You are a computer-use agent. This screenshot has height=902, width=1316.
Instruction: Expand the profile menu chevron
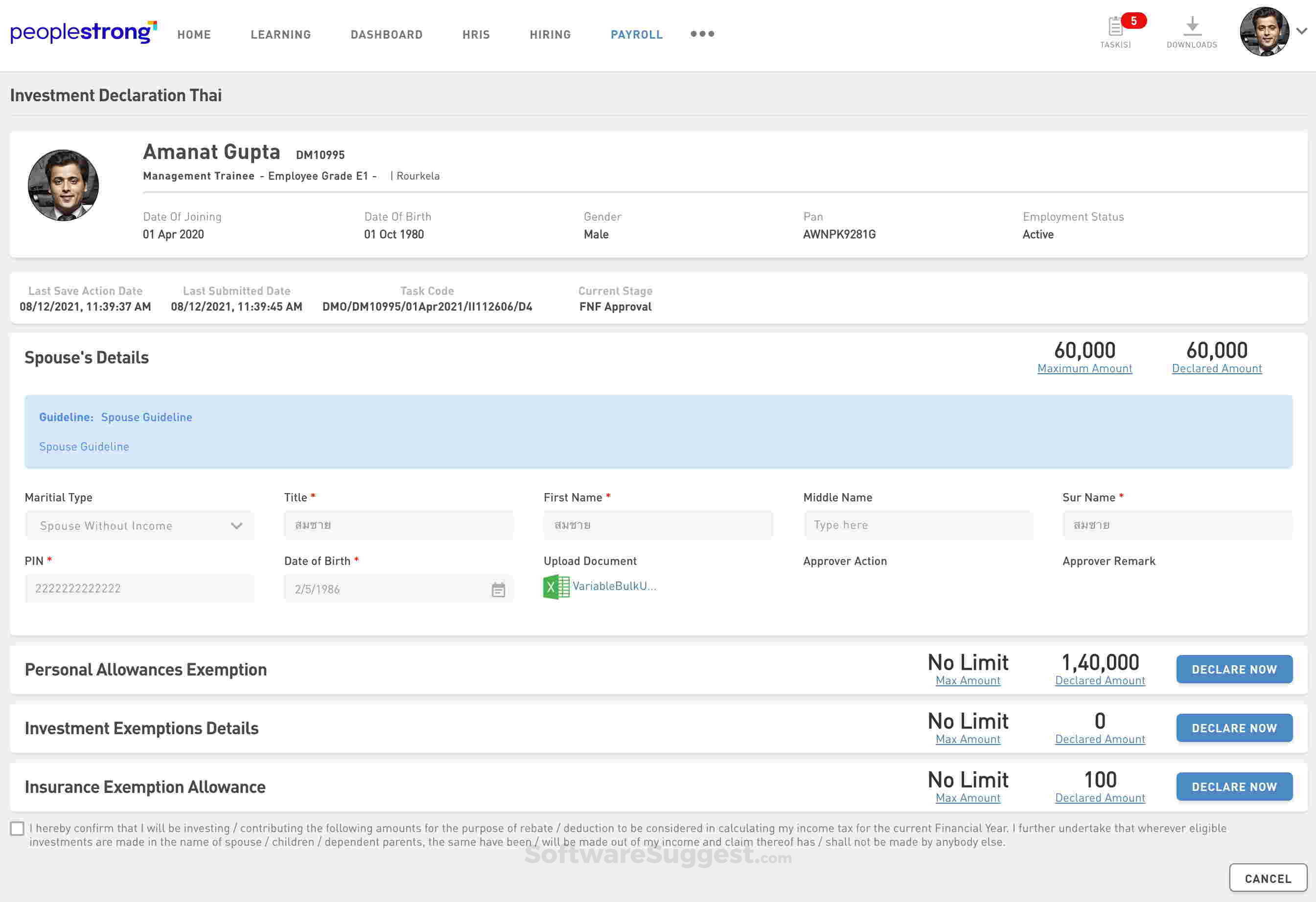tap(1301, 32)
